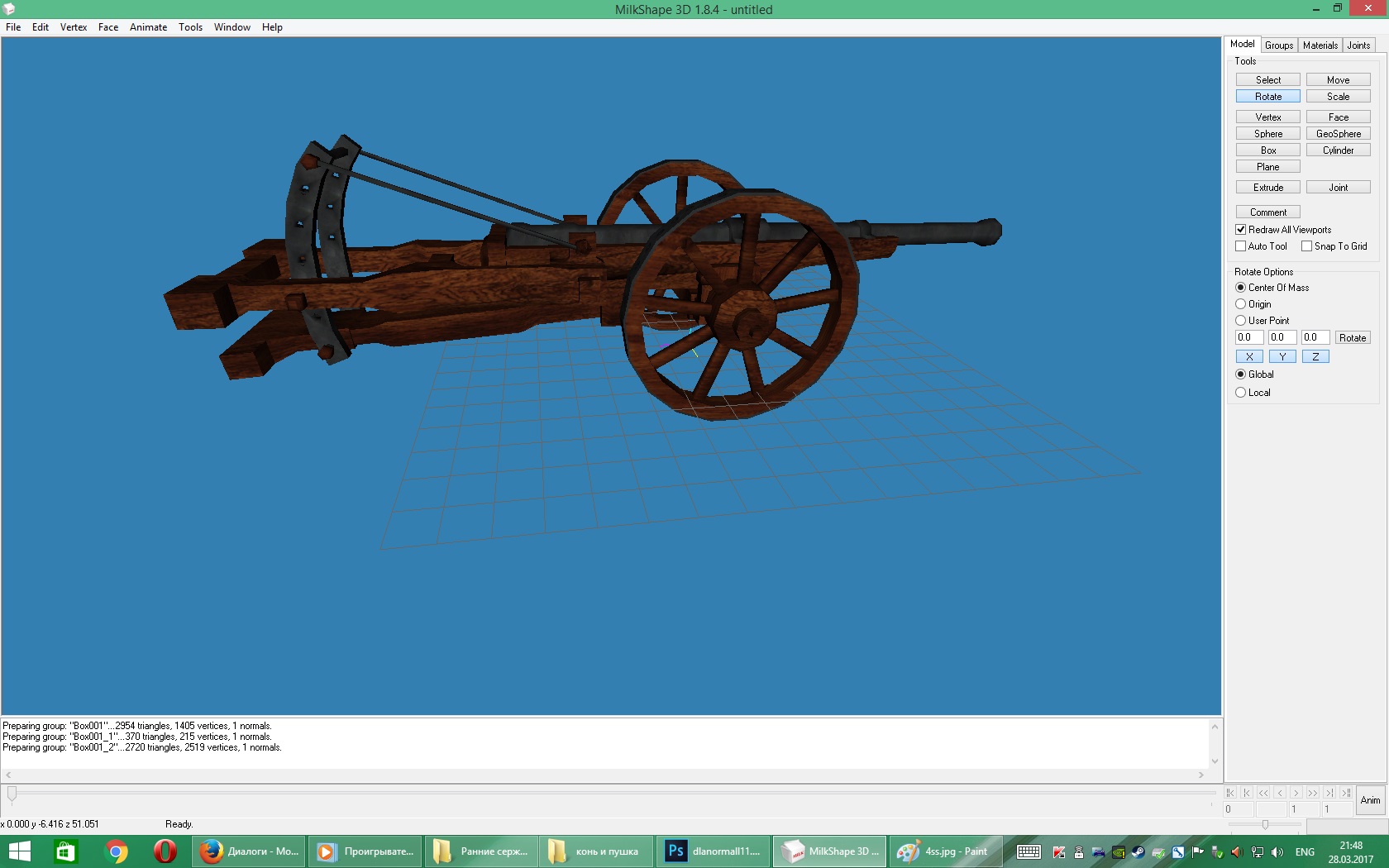Open the Windows Store taskbar icon
1389x868 pixels.
click(x=65, y=851)
